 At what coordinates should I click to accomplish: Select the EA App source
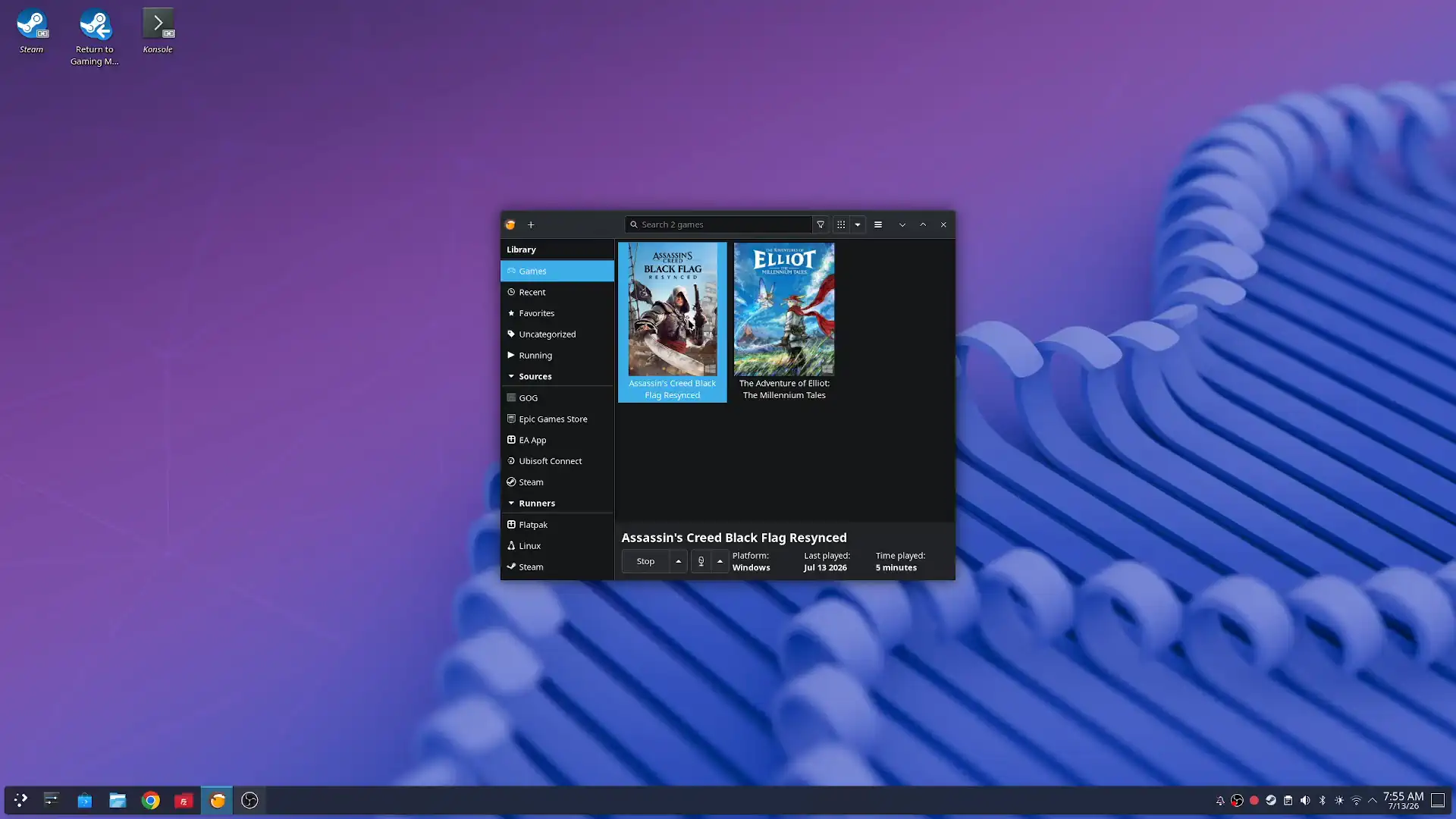tap(557, 440)
